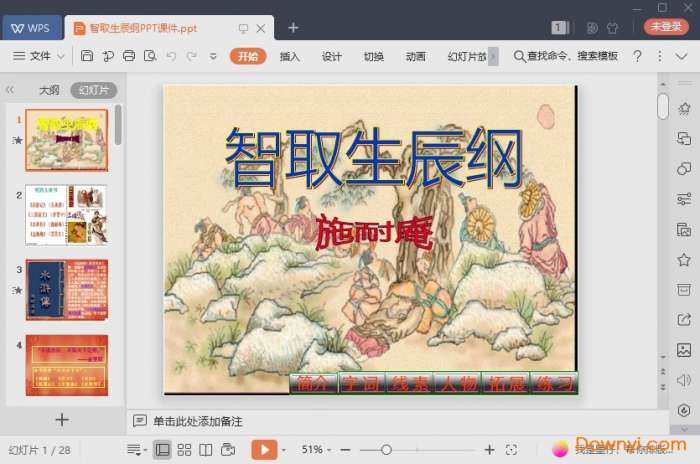
Task: Select slide 4 orange thumbnail
Action: click(67, 365)
